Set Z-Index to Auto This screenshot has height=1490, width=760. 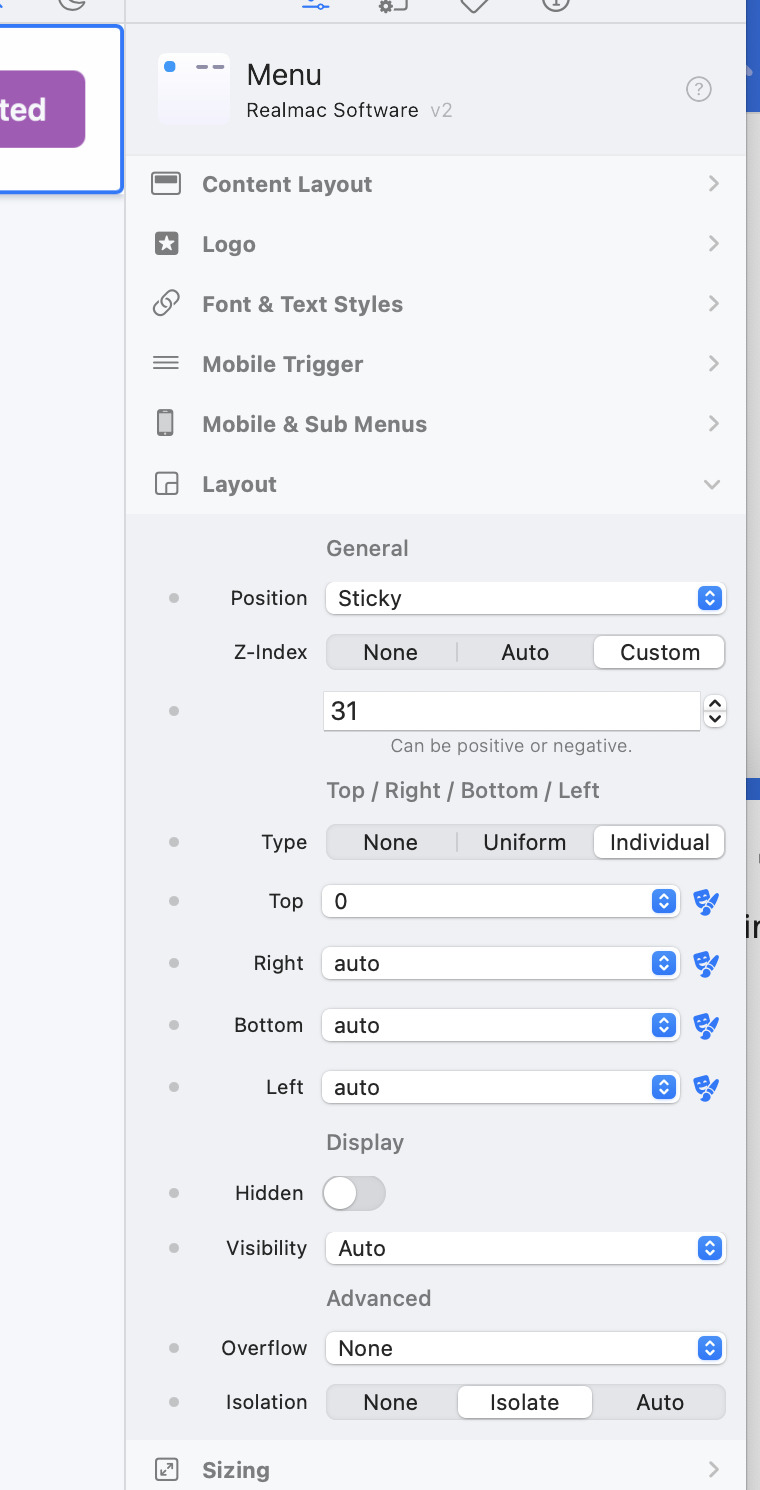(525, 652)
